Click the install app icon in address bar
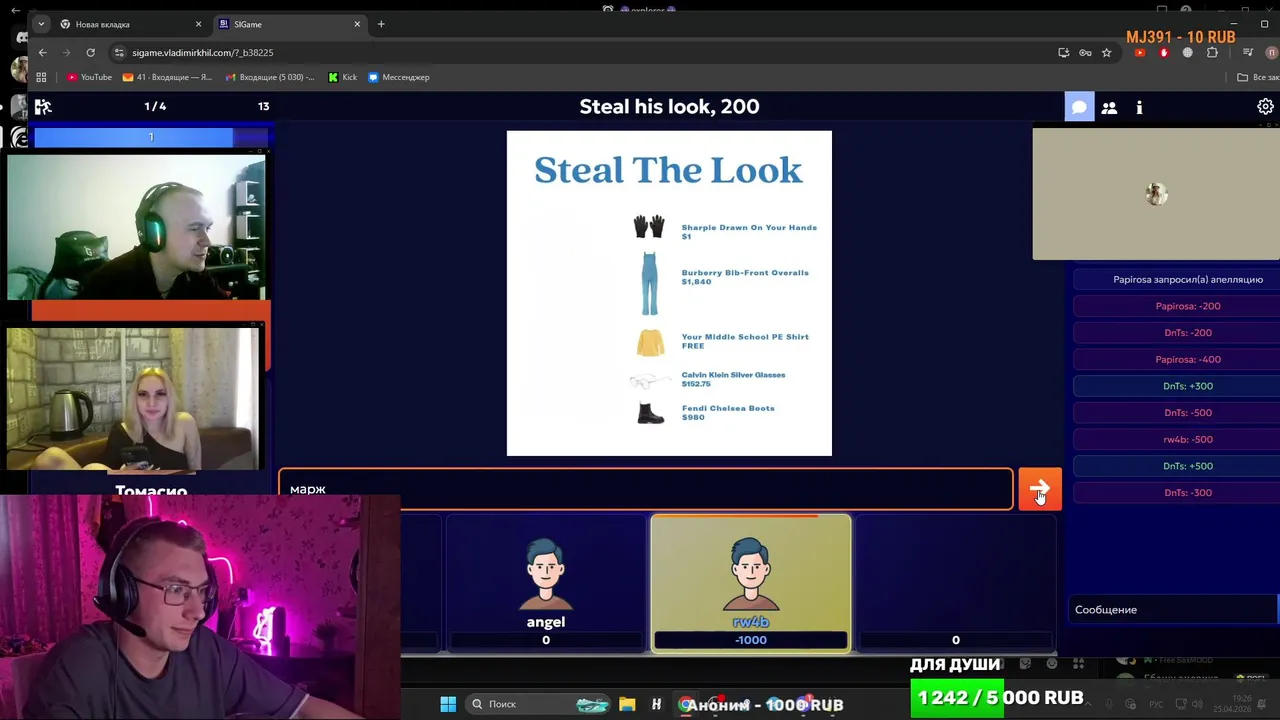This screenshot has width=1280, height=720. 1063,52
